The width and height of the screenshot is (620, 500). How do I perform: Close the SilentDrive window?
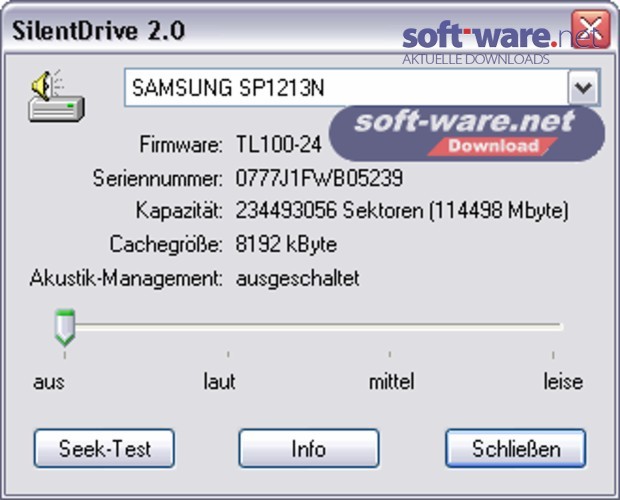tap(590, 29)
